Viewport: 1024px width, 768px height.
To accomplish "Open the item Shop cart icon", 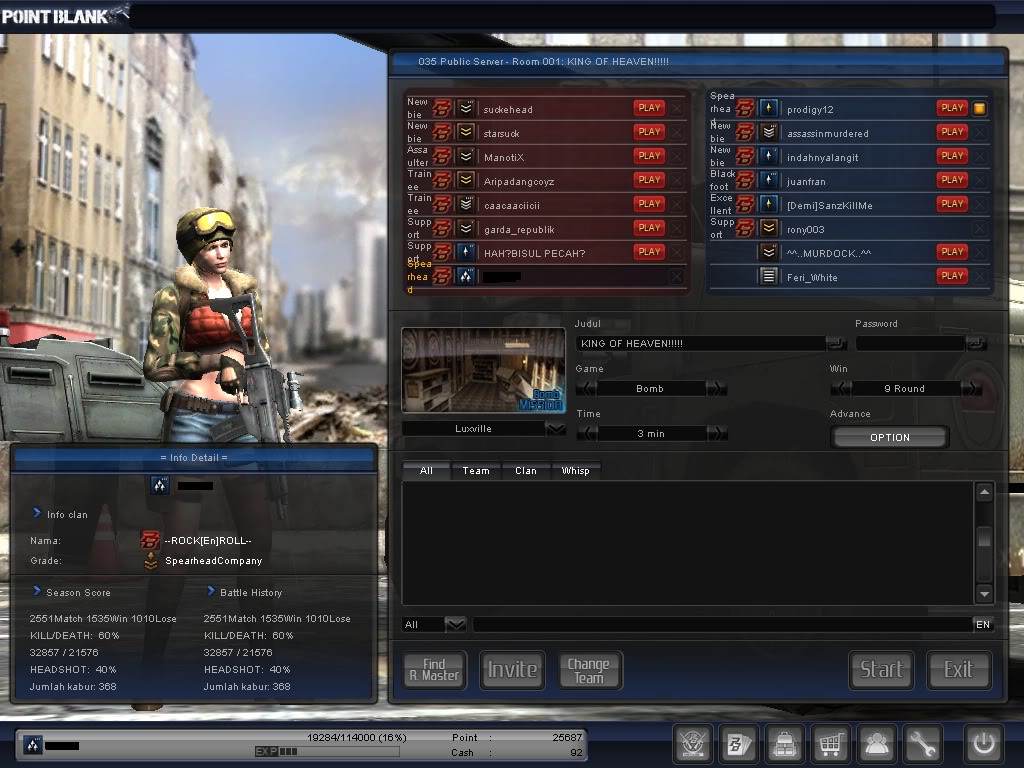I will pos(830,744).
